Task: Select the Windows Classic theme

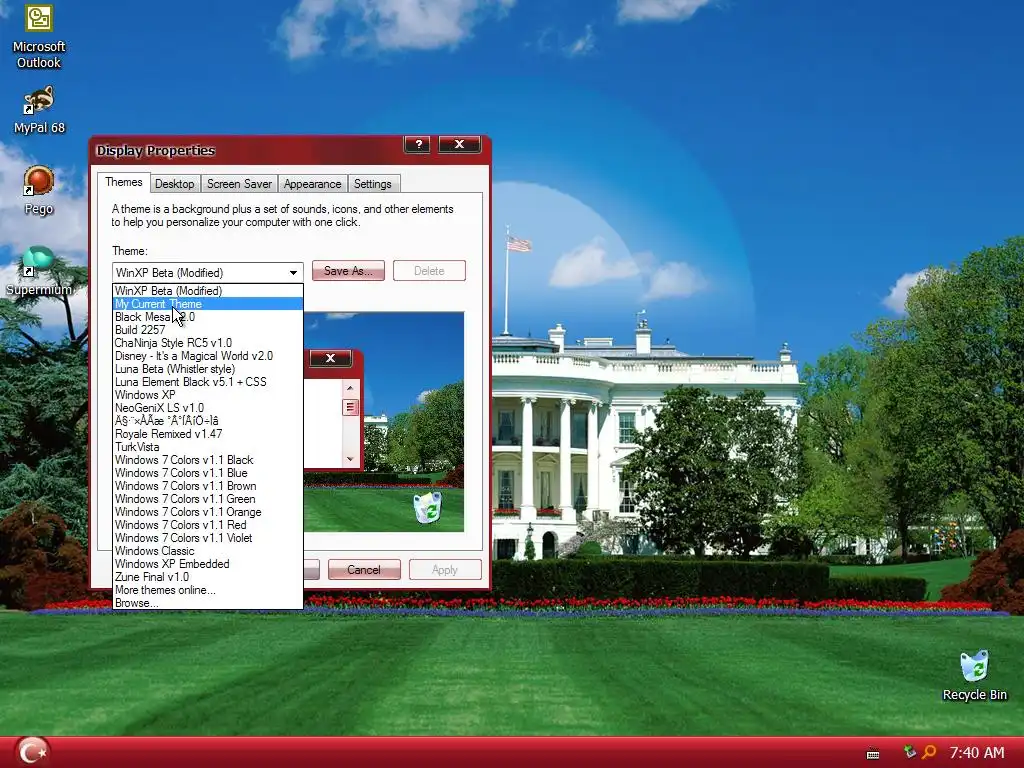Action: [208, 551]
